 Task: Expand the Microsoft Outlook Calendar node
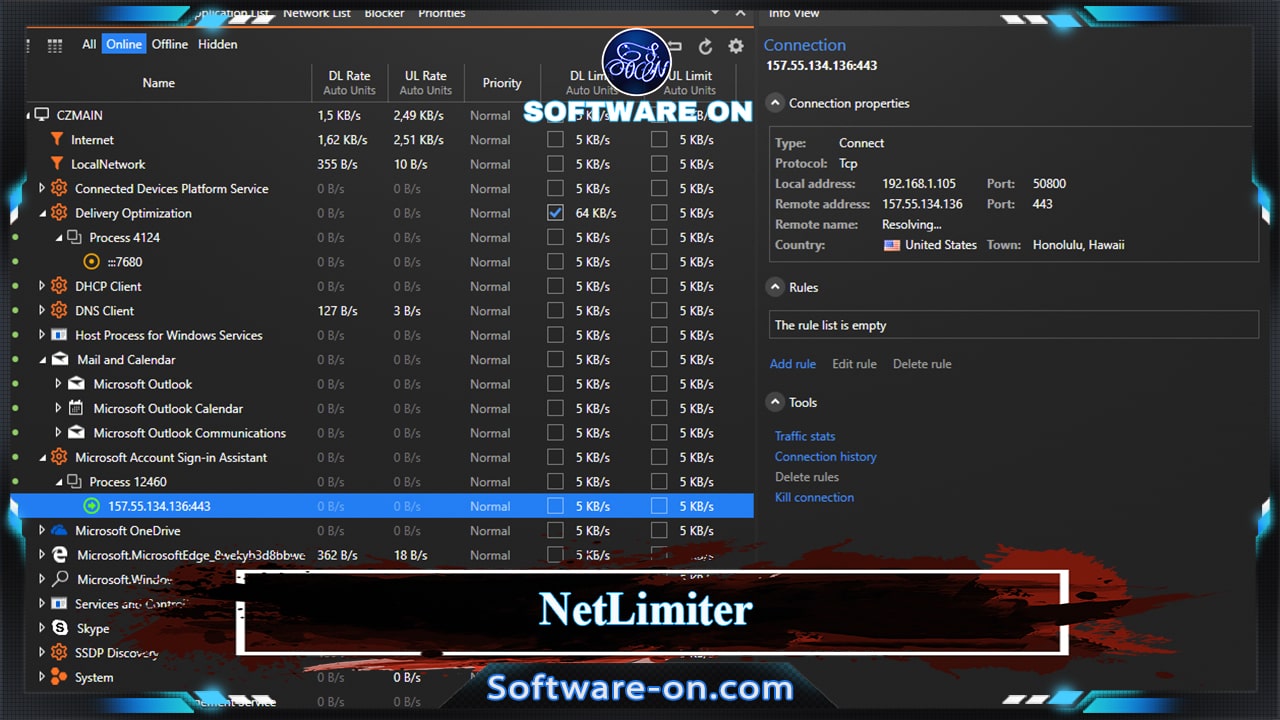click(58, 408)
